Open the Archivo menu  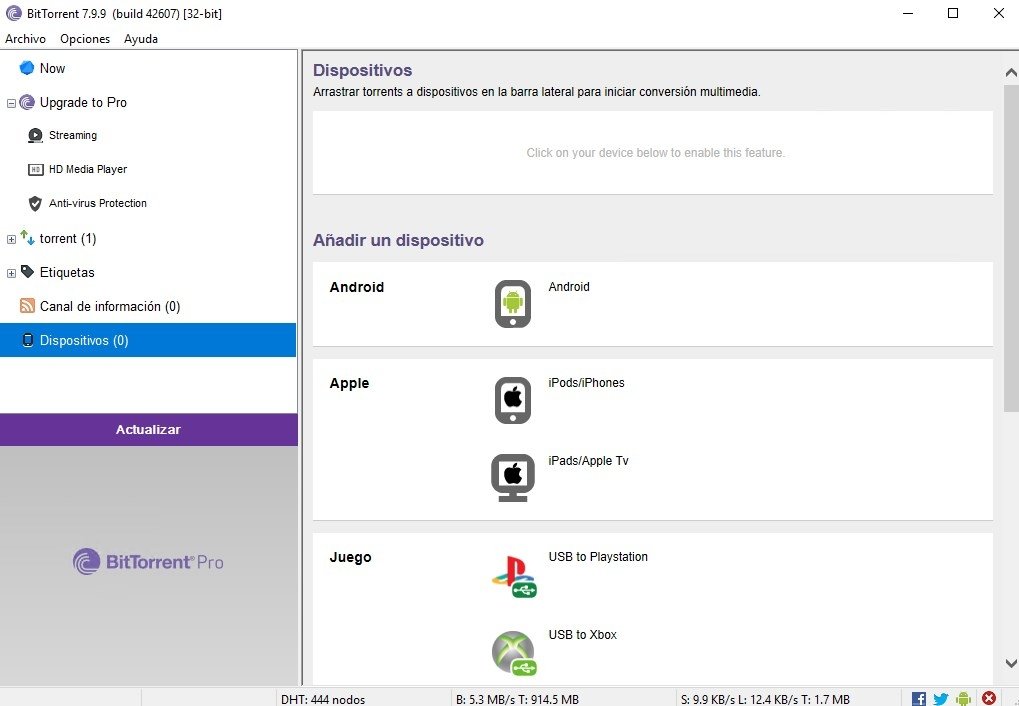25,38
